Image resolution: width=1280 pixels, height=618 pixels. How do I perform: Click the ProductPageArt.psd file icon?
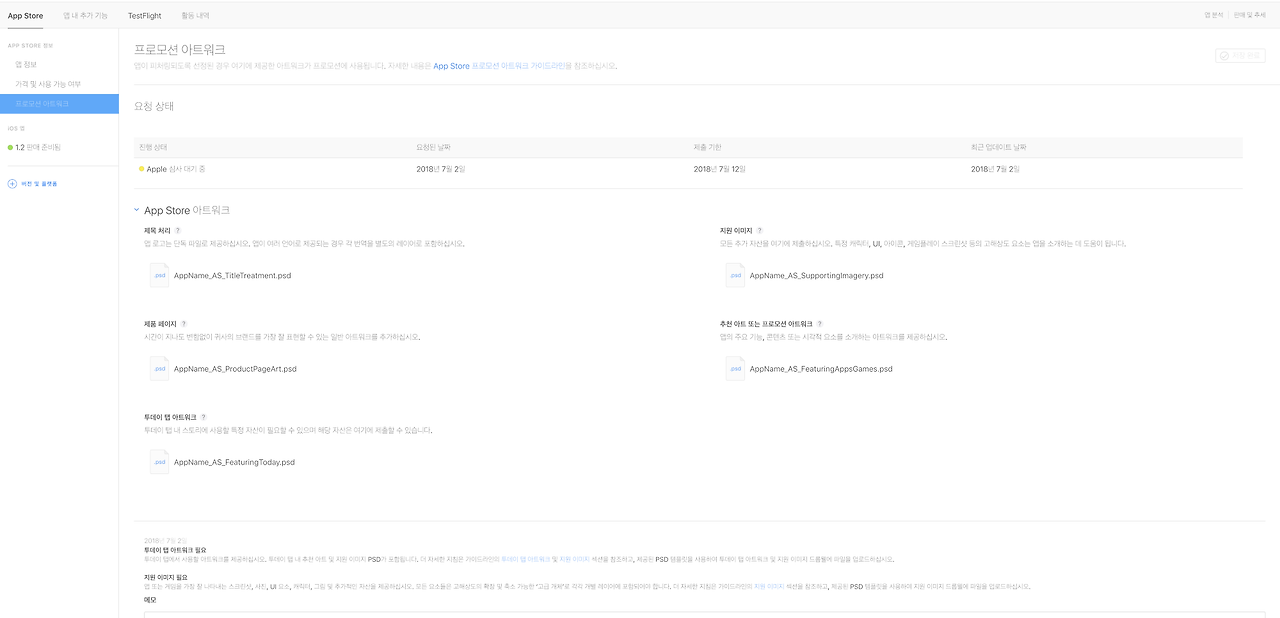pyautogui.click(x=159, y=369)
